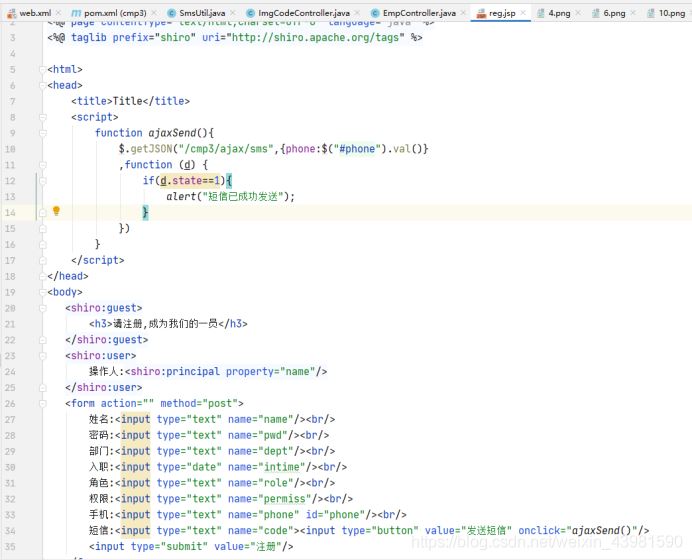Click the onclick="ajaxSend()" attribute on line 34
692x560 pixels.
[x=578, y=530]
